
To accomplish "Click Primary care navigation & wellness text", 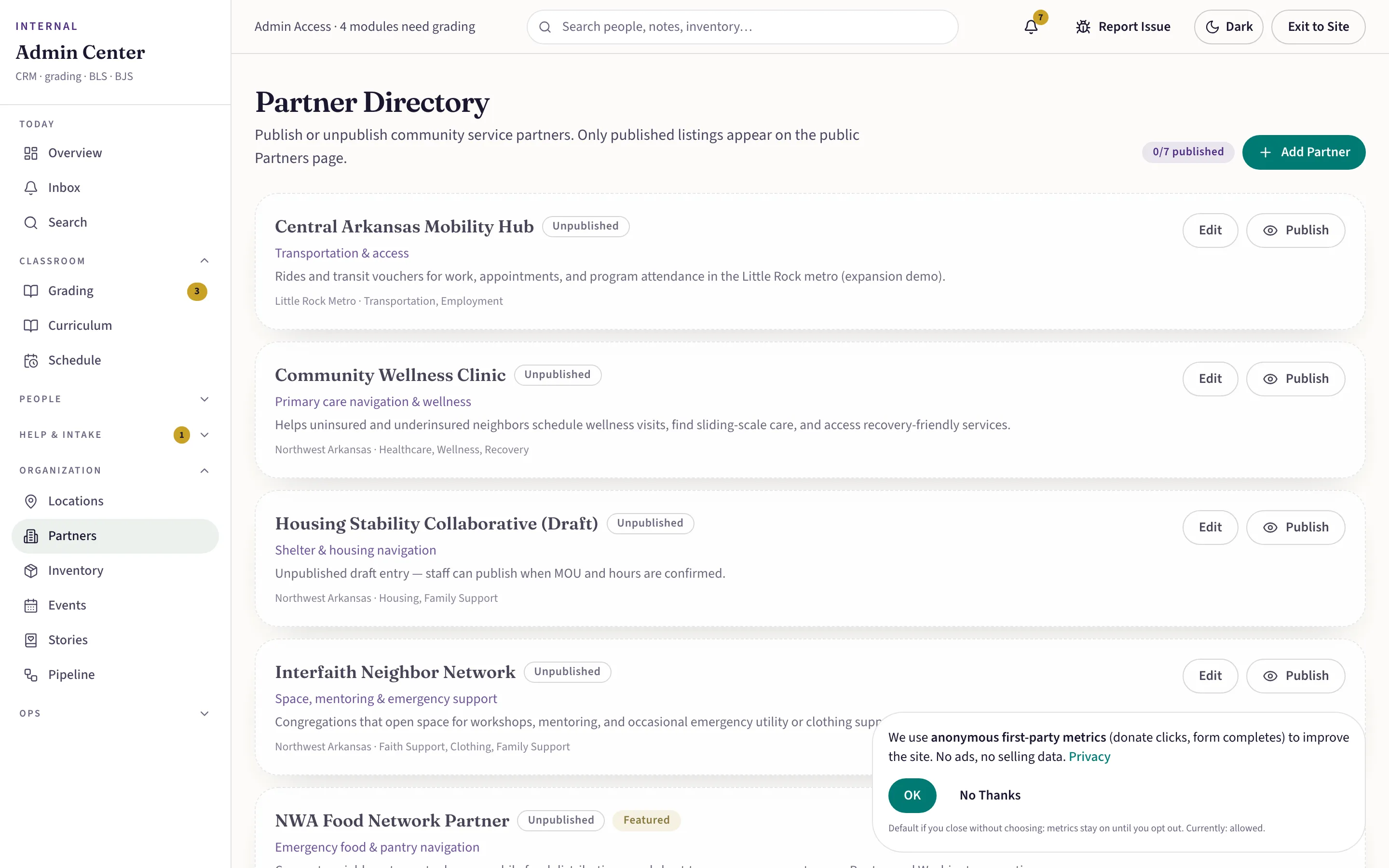I will click(x=373, y=402).
